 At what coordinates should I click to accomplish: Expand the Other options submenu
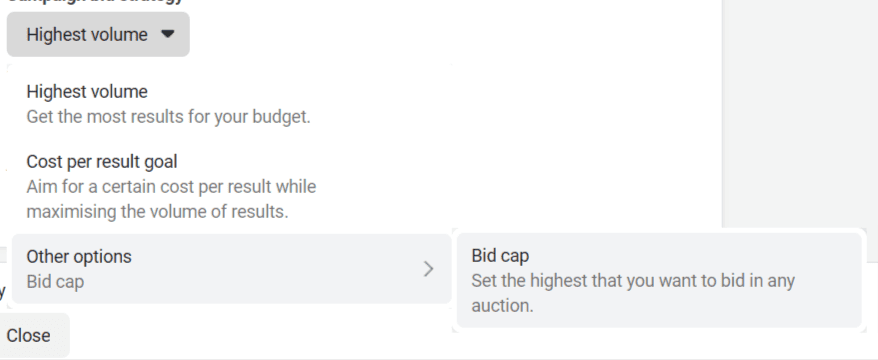[232, 269]
